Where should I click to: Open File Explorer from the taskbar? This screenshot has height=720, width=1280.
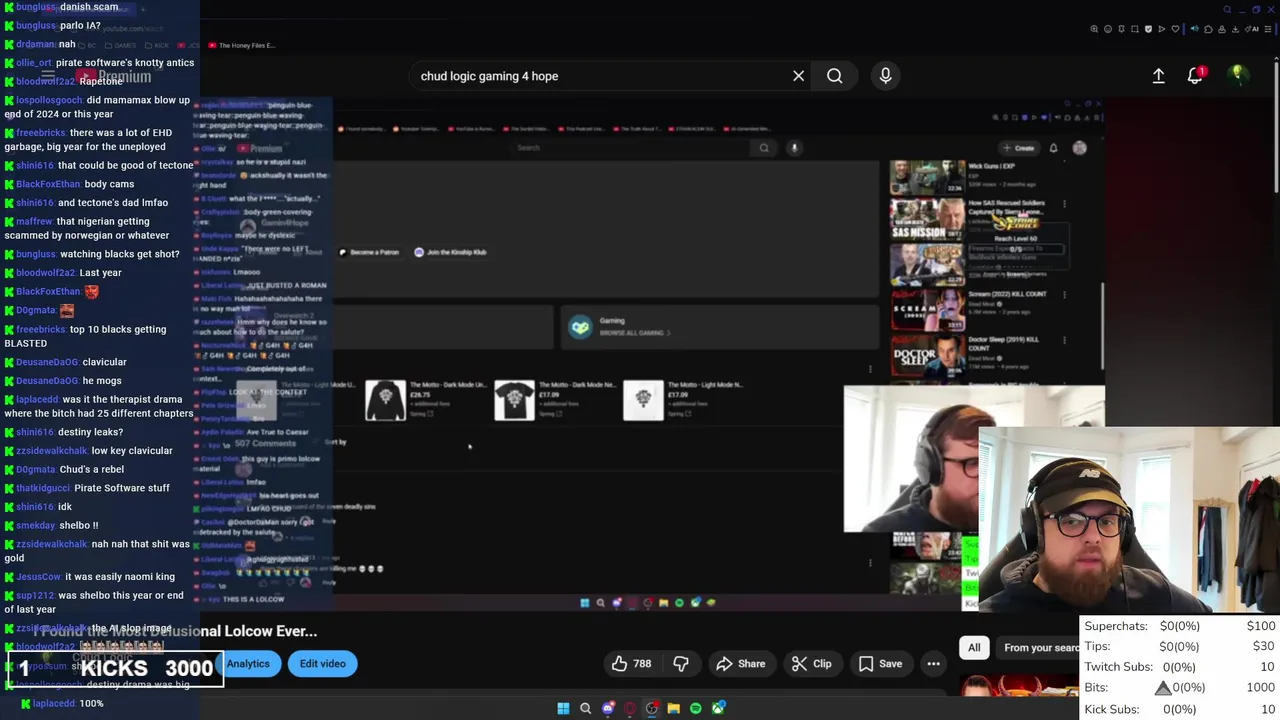(x=674, y=708)
